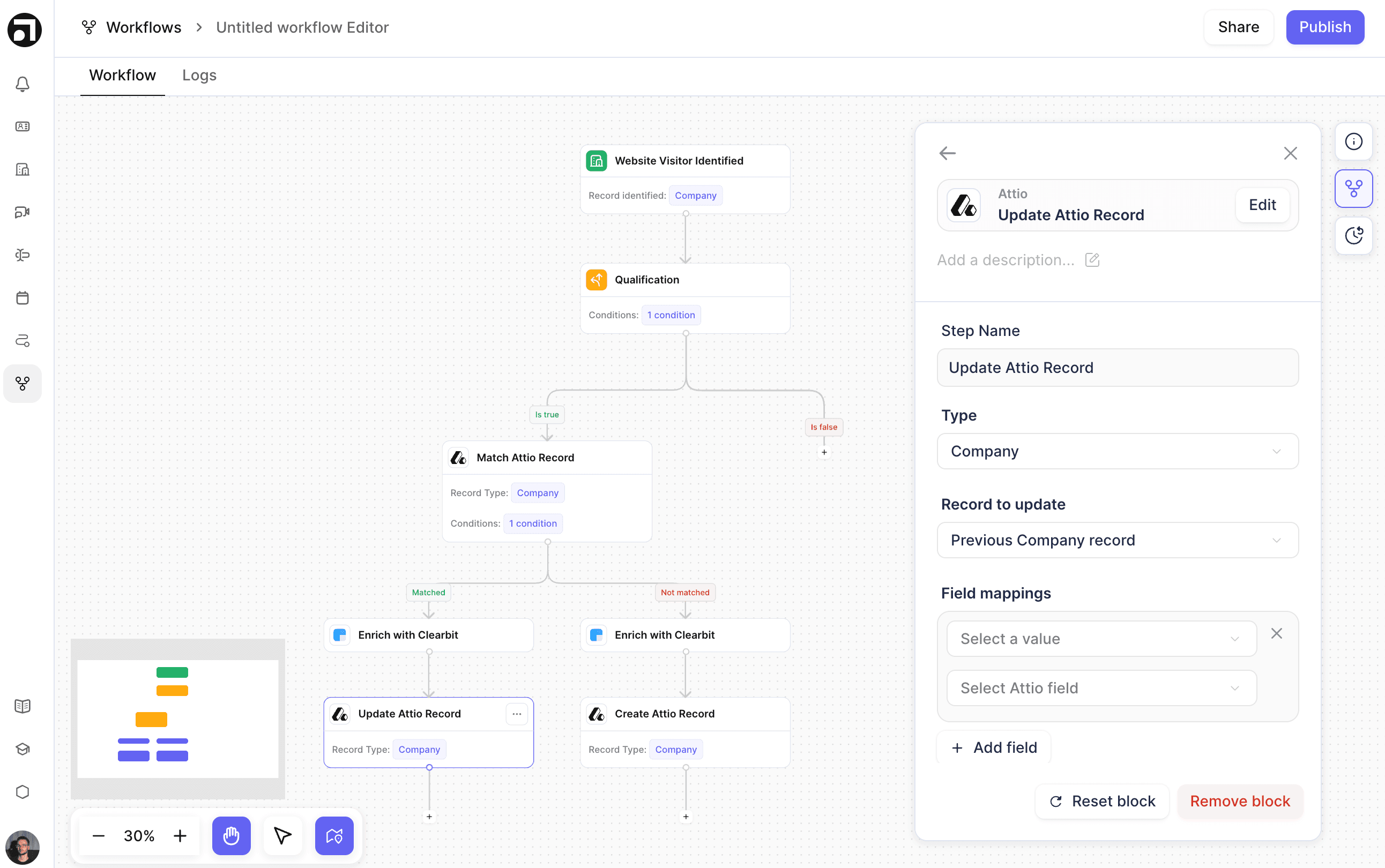
Task: Click the back arrow in side panel
Action: click(x=948, y=153)
